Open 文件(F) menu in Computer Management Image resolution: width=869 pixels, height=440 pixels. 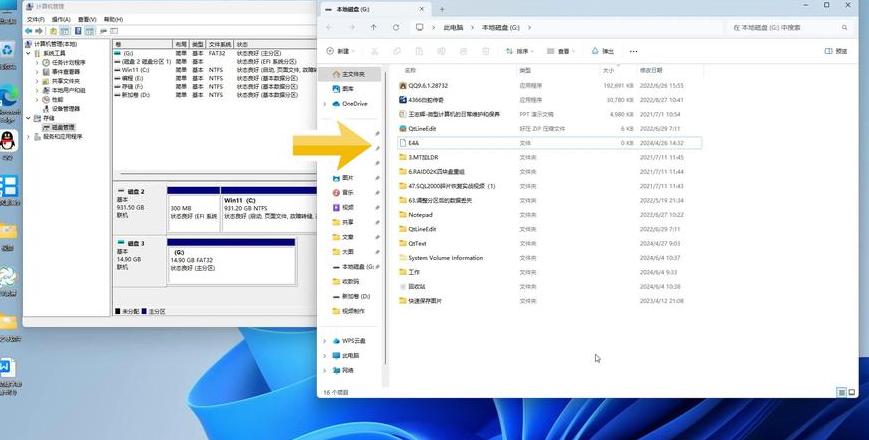(35, 19)
